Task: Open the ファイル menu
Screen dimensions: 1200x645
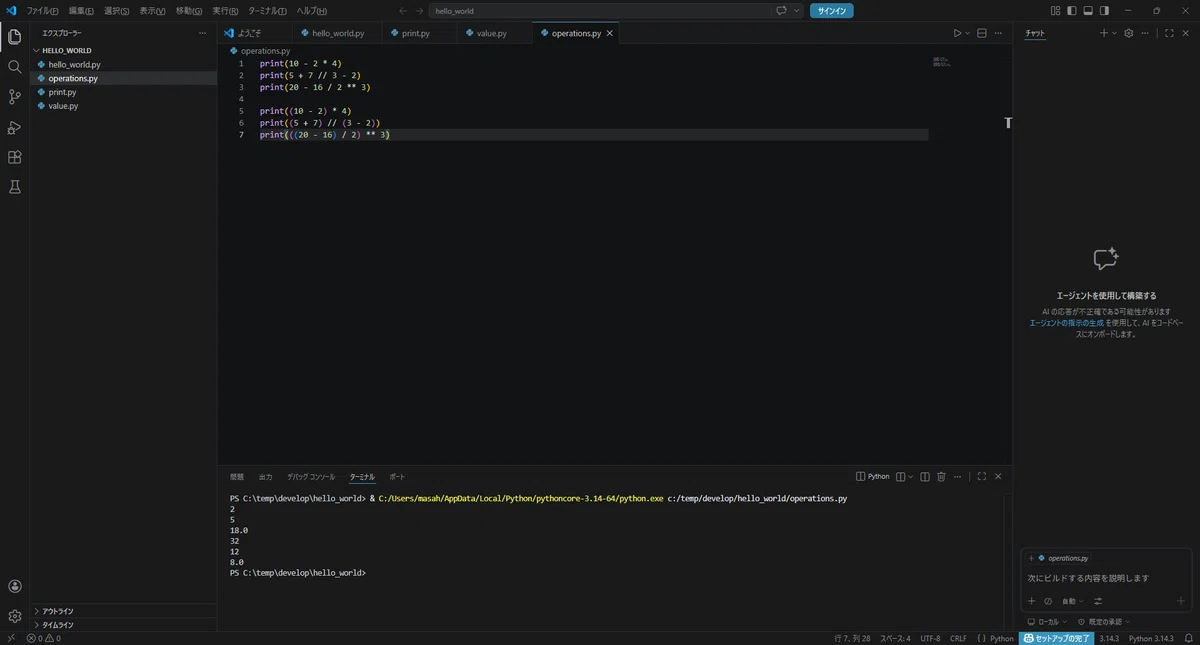Action: [42, 11]
